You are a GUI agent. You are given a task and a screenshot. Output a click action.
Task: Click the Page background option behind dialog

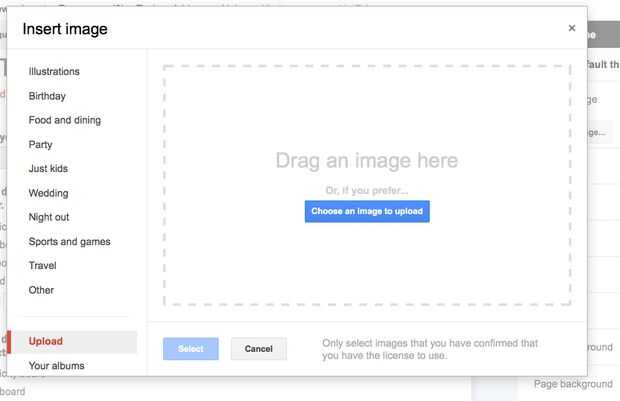[x=573, y=384]
